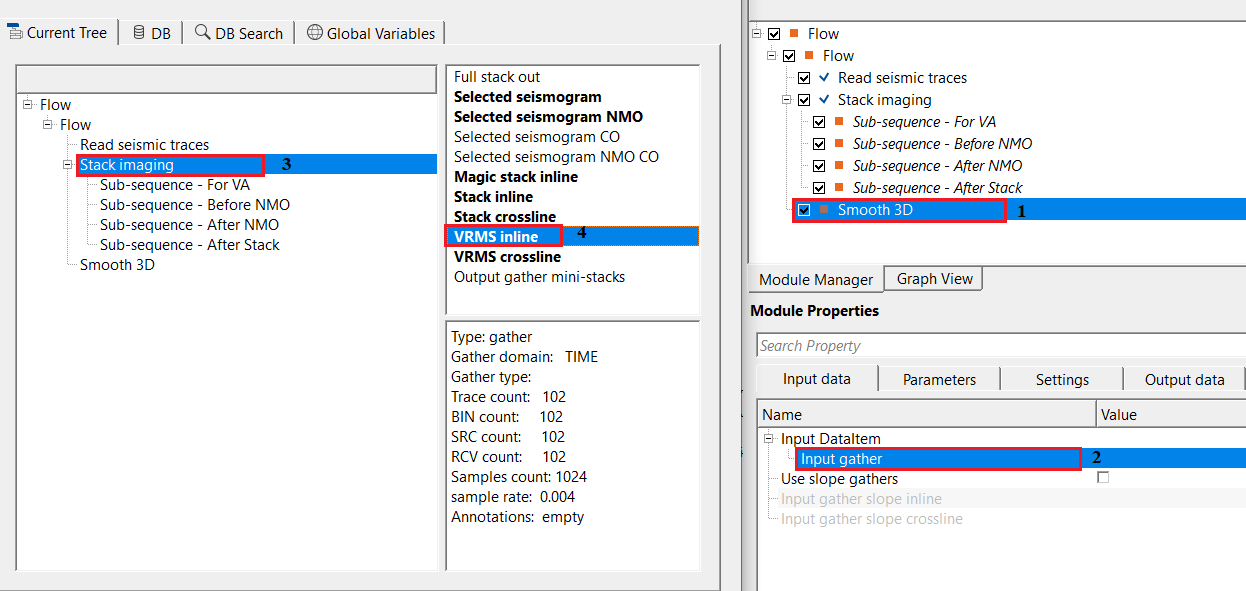Image resolution: width=1246 pixels, height=591 pixels.
Task: Click the Search Property input field
Action: (x=1000, y=346)
